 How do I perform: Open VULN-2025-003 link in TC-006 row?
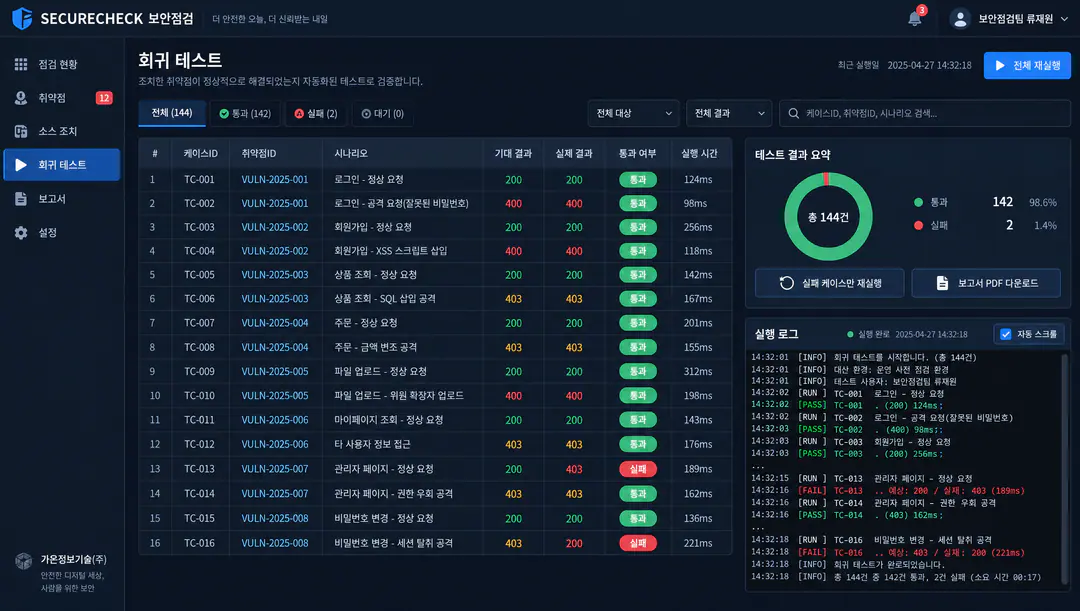point(275,299)
